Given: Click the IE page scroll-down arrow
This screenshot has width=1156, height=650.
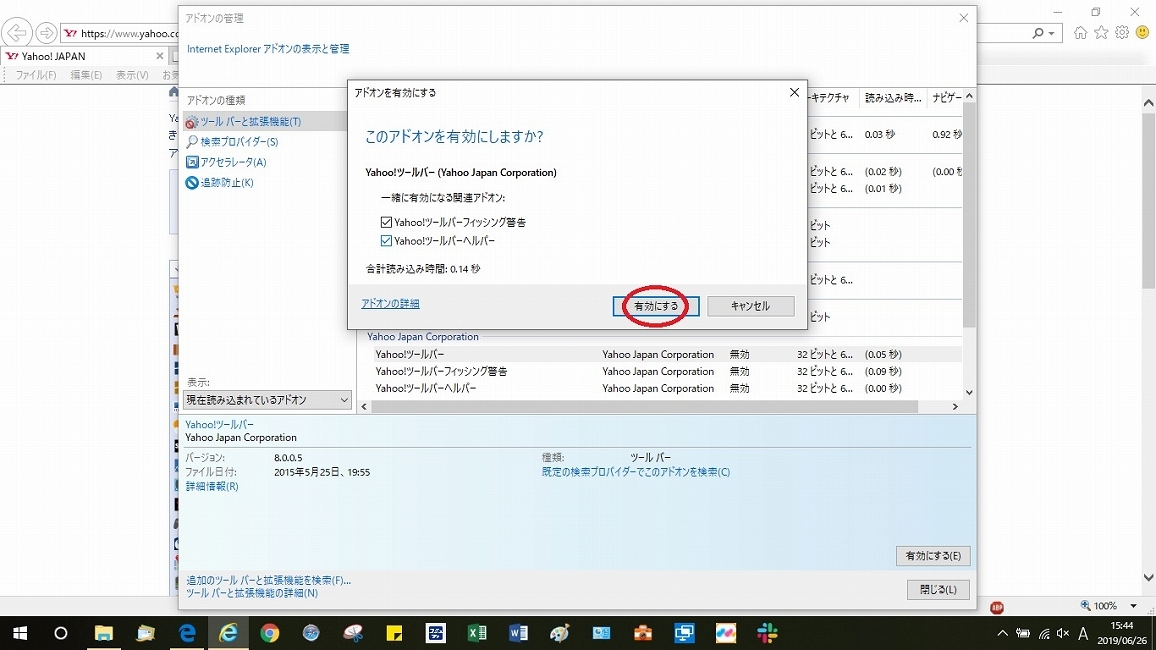Looking at the screenshot, I should click(x=1149, y=578).
